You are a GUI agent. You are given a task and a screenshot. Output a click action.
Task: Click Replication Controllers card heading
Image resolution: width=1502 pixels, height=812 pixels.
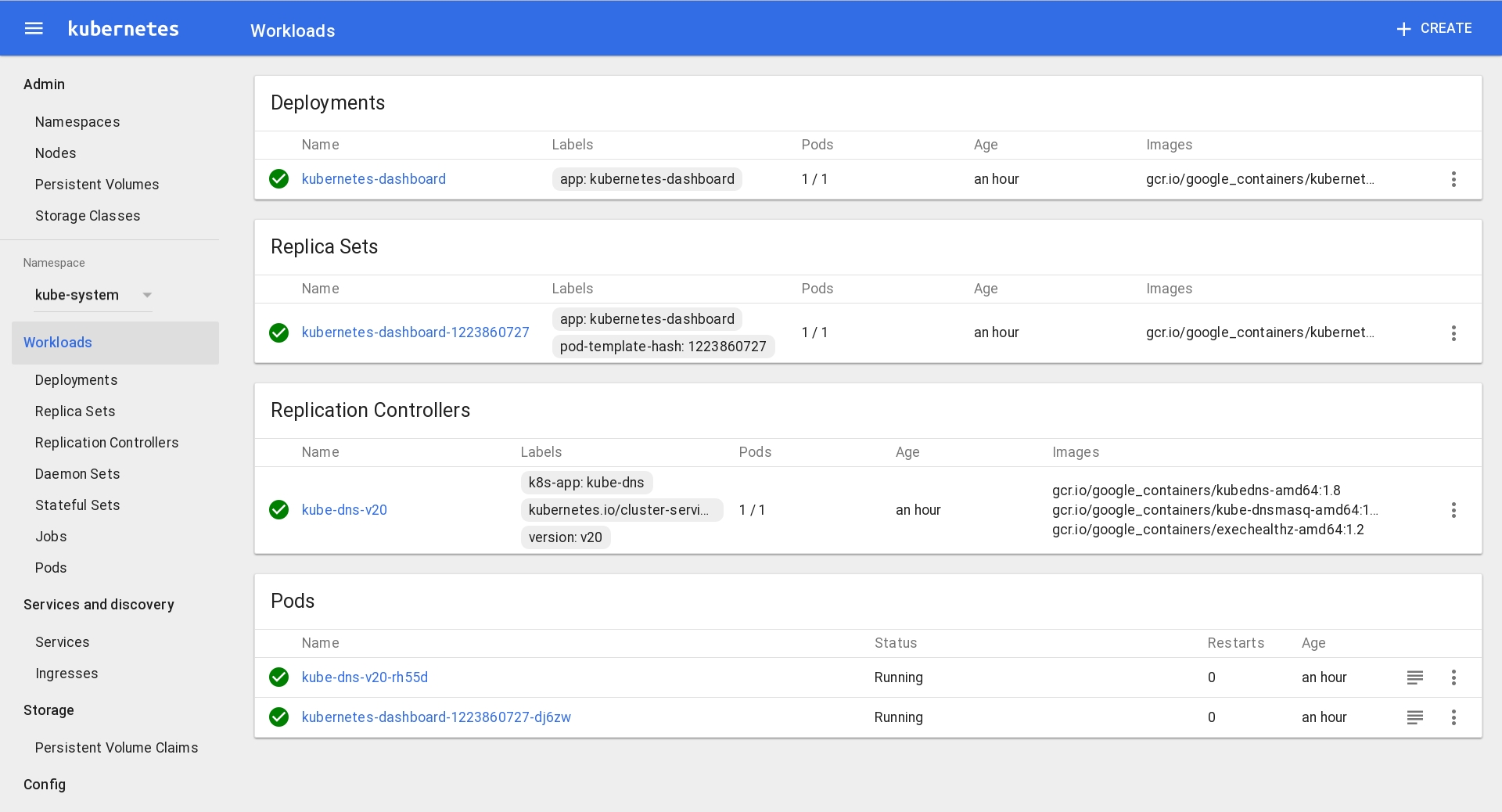click(x=370, y=411)
